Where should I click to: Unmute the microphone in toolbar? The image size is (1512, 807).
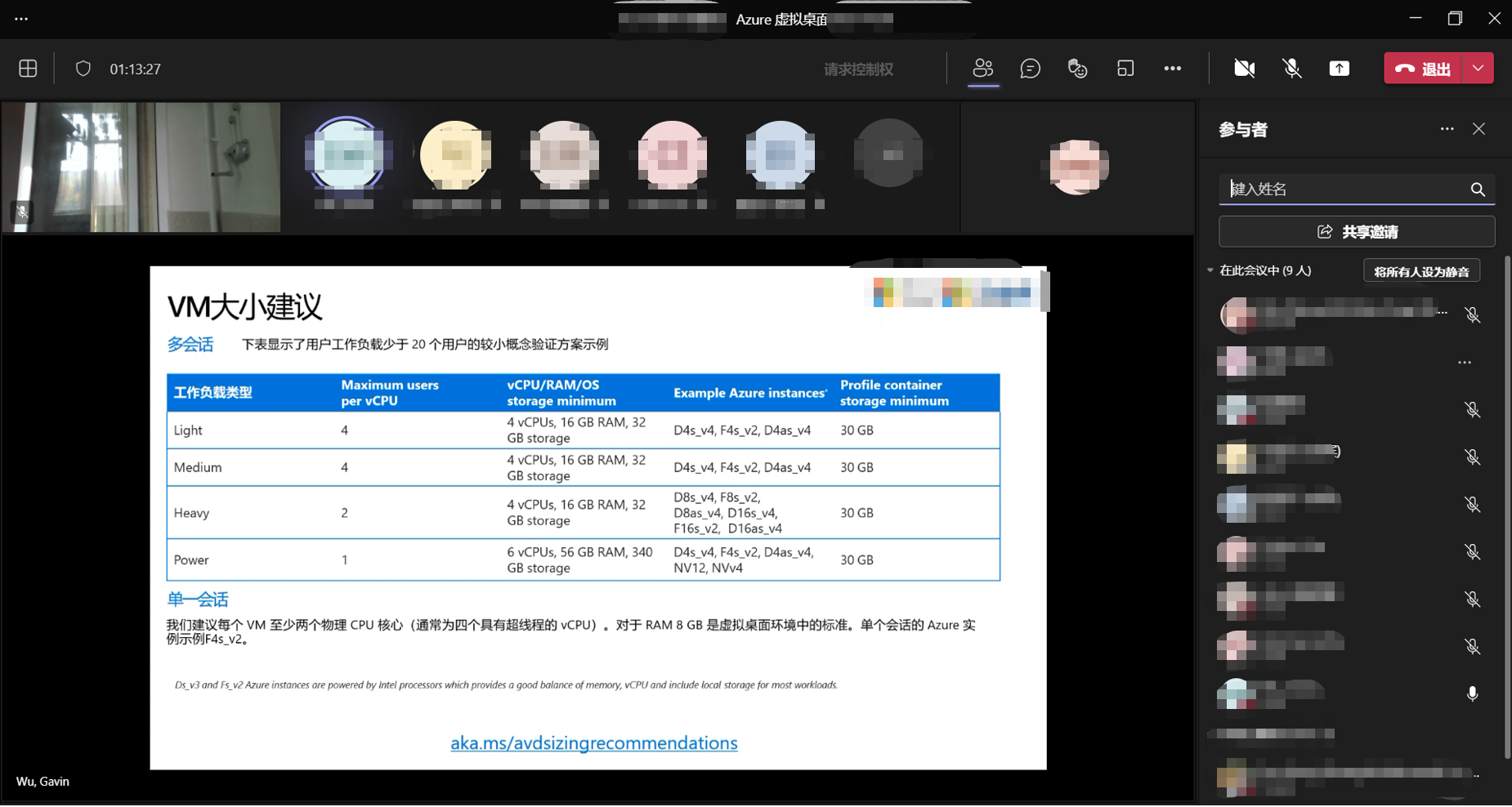1292,69
